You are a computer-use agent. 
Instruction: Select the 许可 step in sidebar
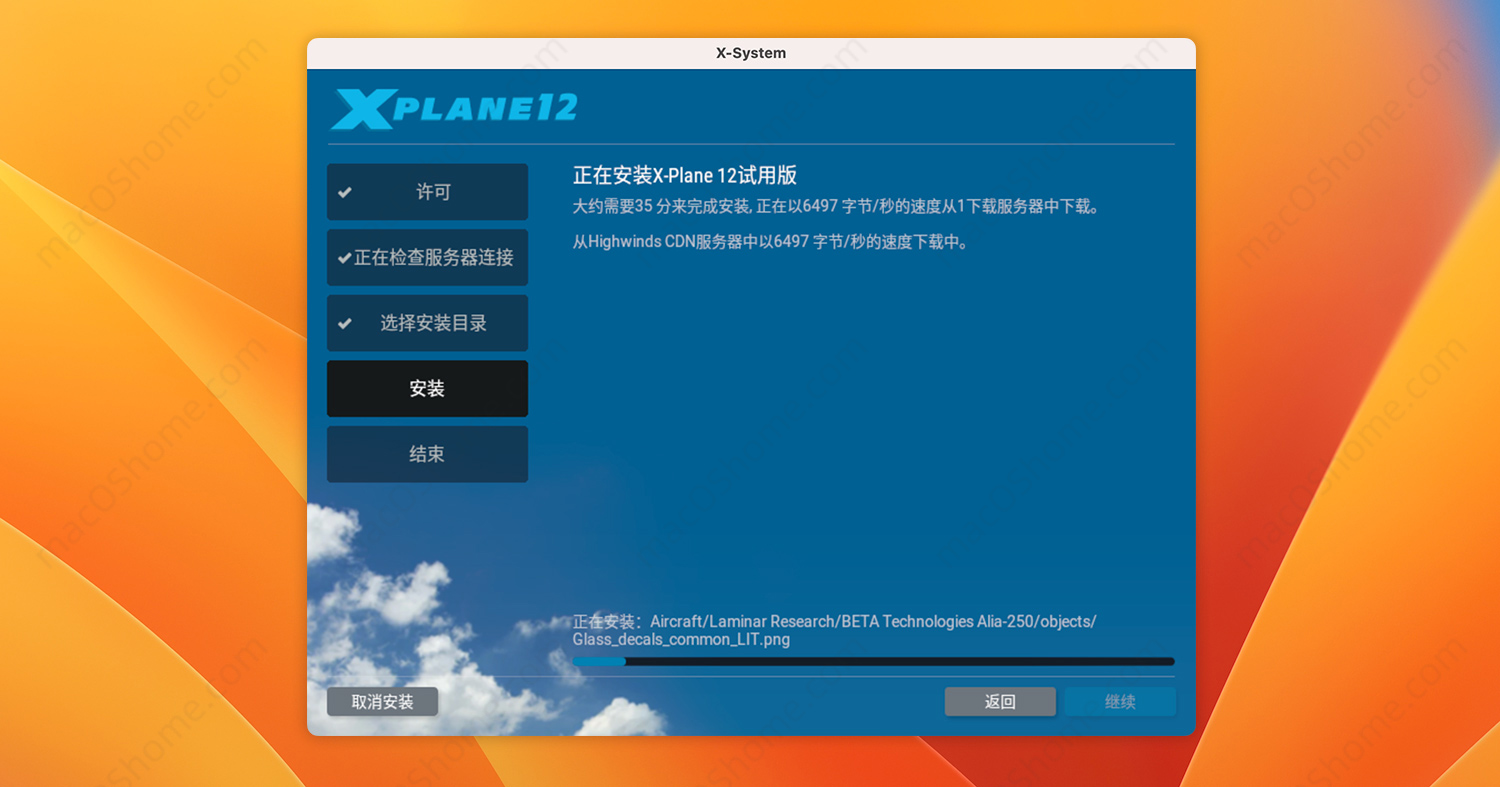point(427,192)
